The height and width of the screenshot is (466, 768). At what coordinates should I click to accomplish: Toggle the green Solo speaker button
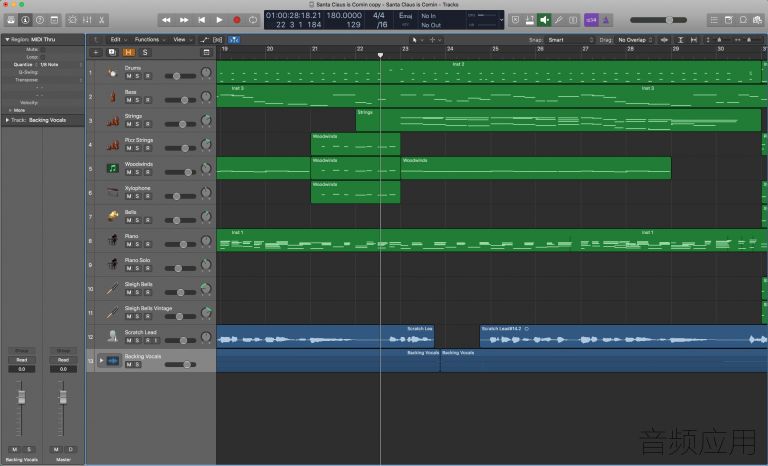coord(544,20)
